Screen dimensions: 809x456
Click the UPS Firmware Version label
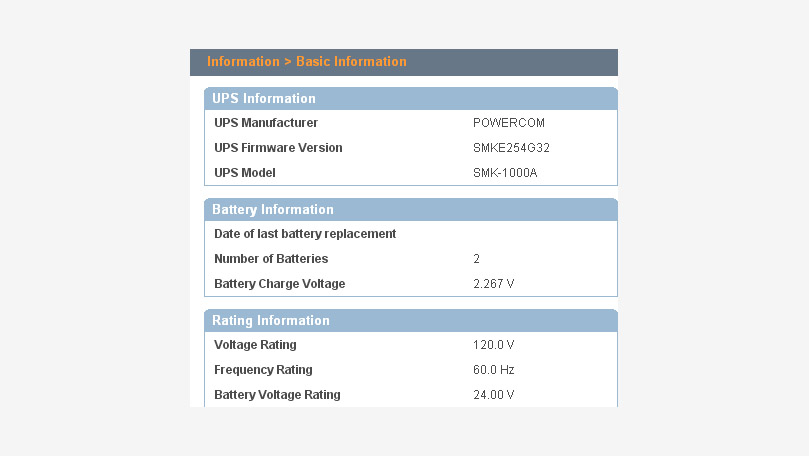(278, 148)
